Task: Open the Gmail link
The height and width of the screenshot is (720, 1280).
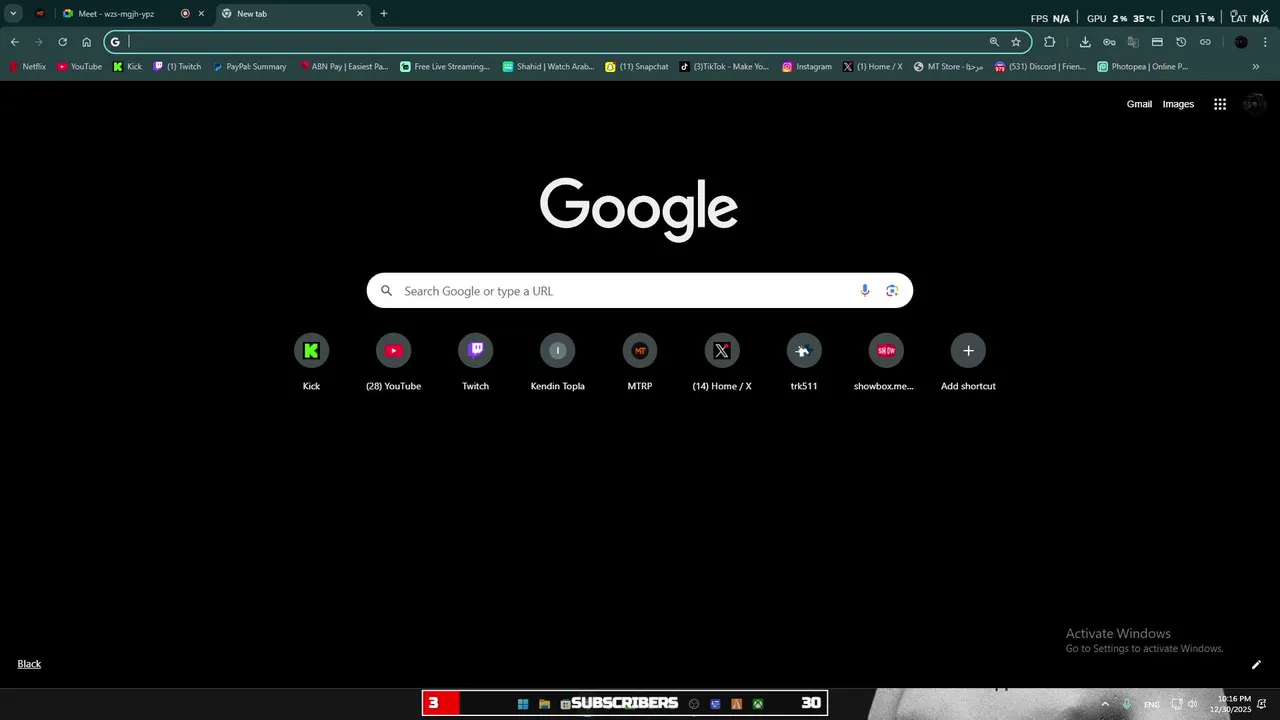Action: point(1139,104)
